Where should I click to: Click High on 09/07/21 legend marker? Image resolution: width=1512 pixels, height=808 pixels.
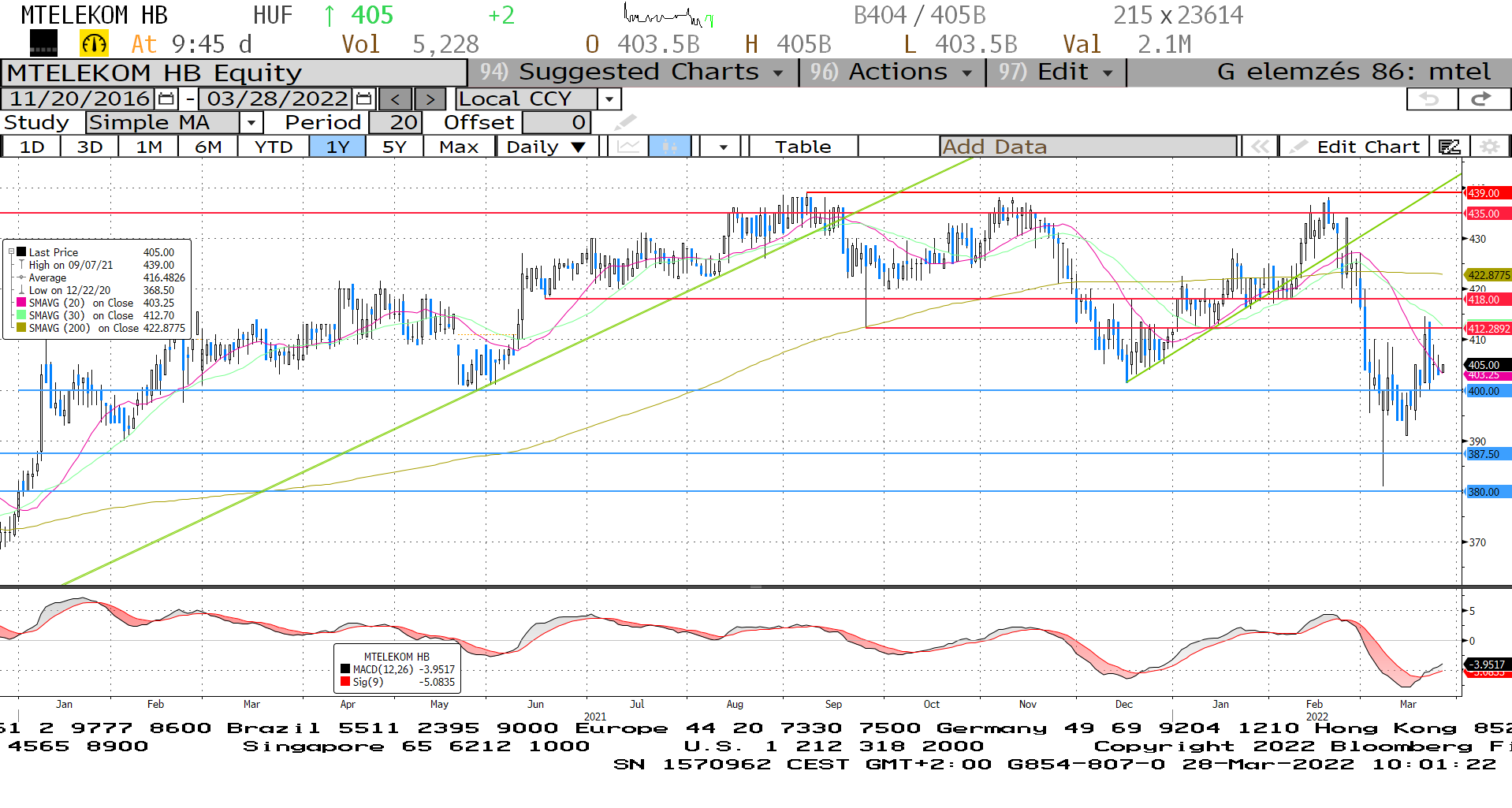21,265
